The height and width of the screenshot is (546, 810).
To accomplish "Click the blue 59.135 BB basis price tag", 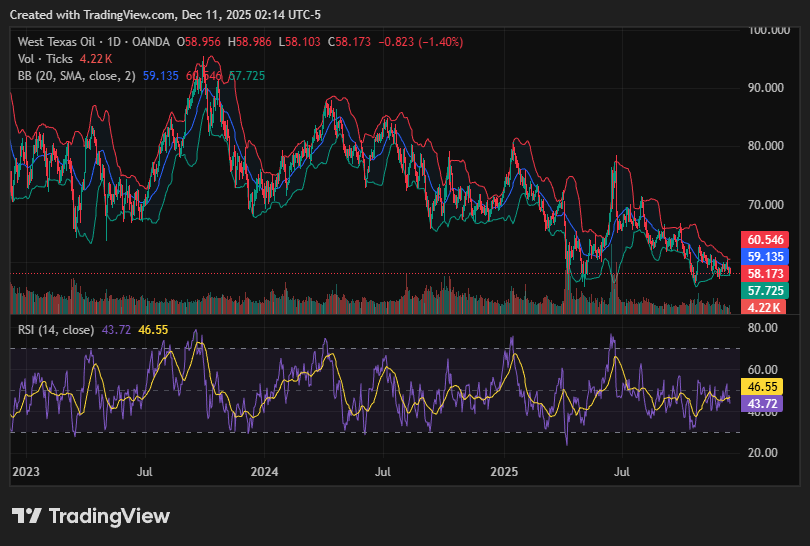I will point(765,256).
